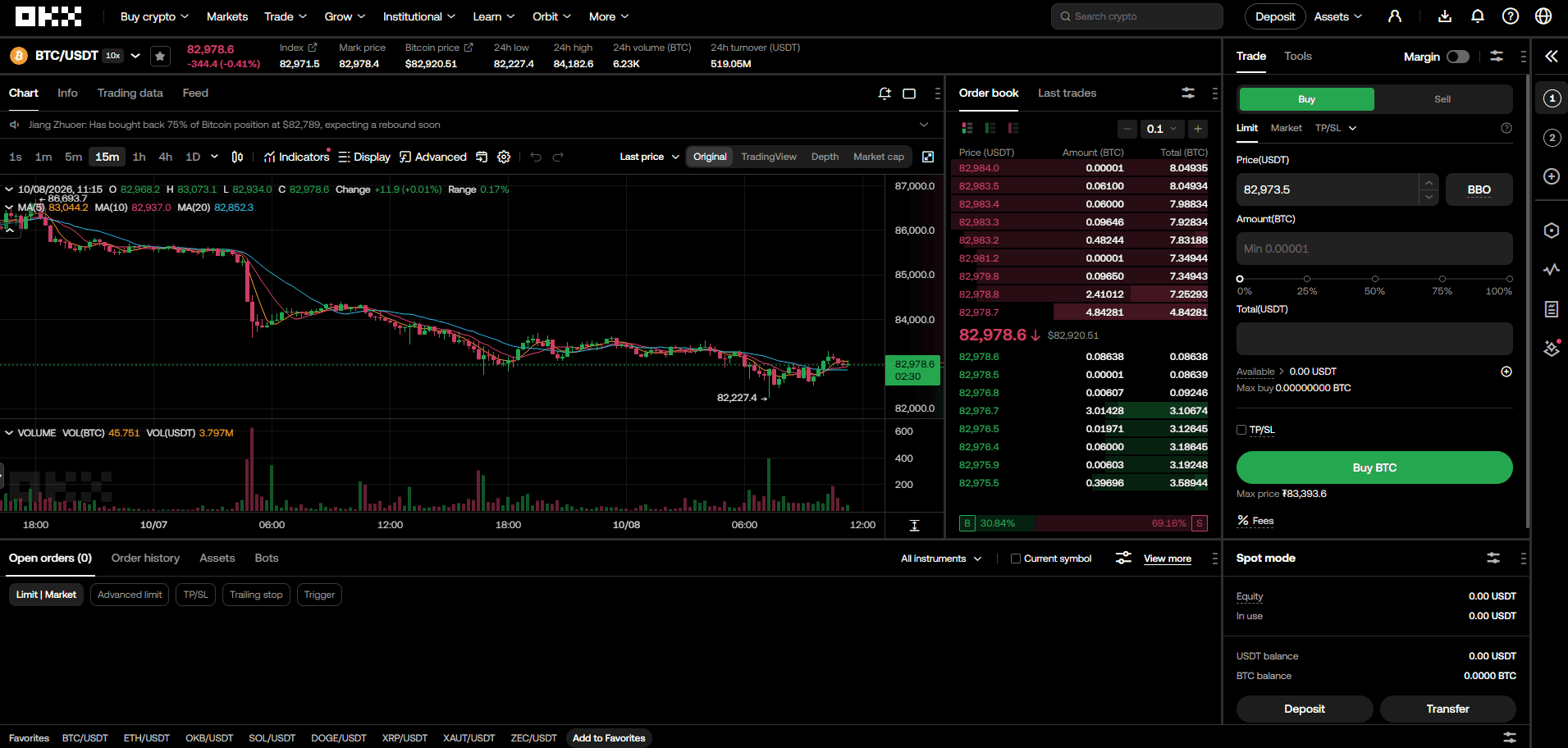1568x748 pixels.
Task: Switch to Trading data tab
Action: click(130, 93)
